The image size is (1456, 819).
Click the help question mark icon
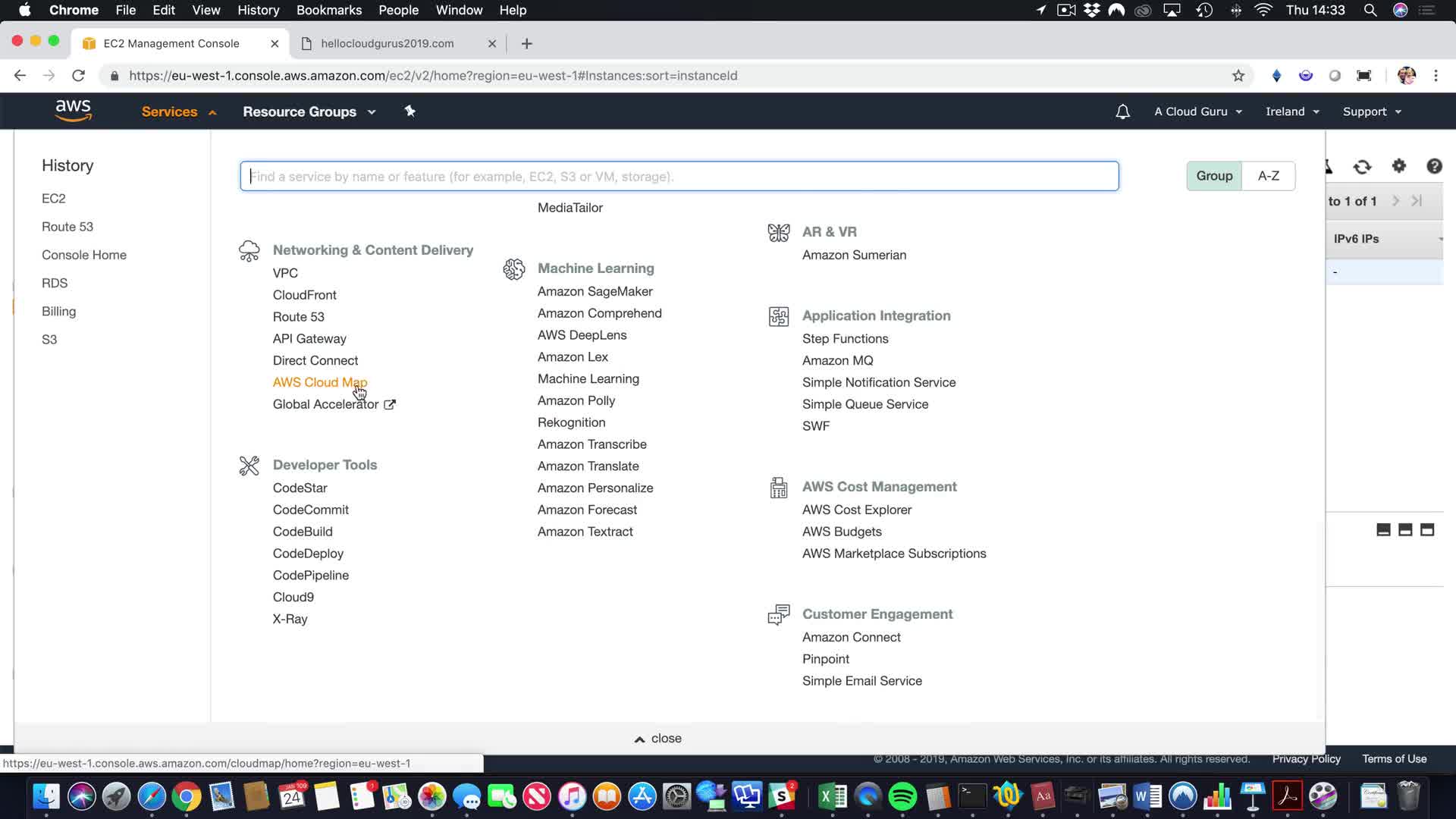[1433, 166]
